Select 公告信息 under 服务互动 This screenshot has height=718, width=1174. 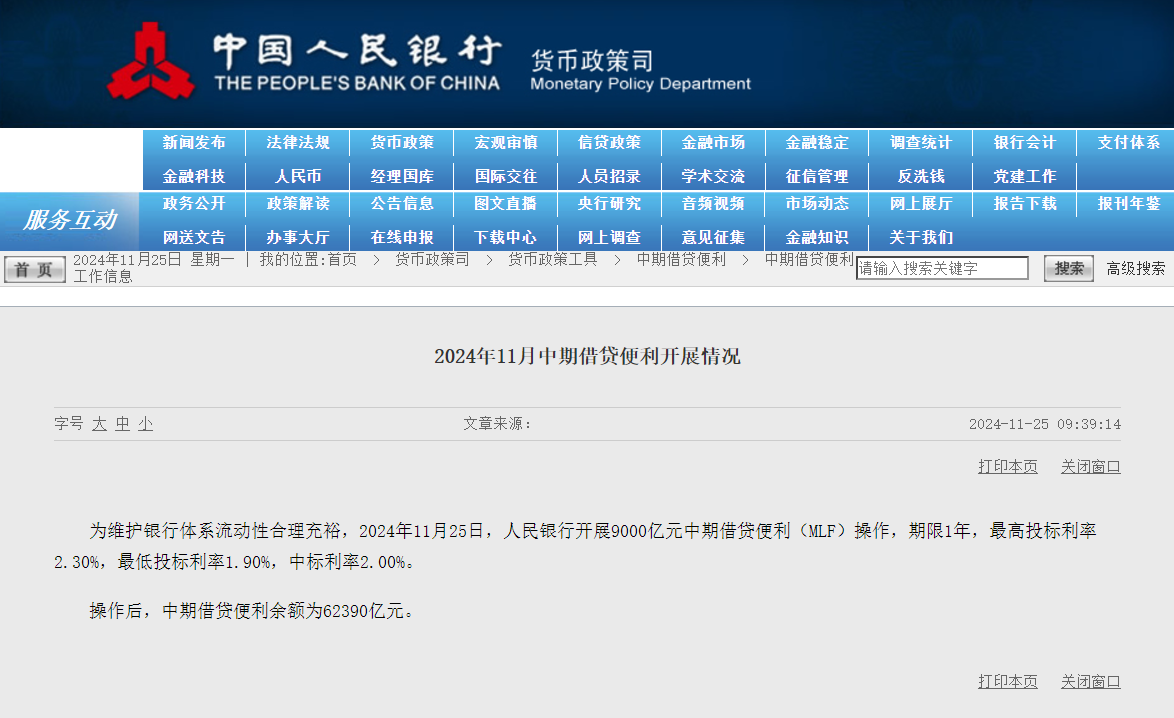[x=402, y=203]
